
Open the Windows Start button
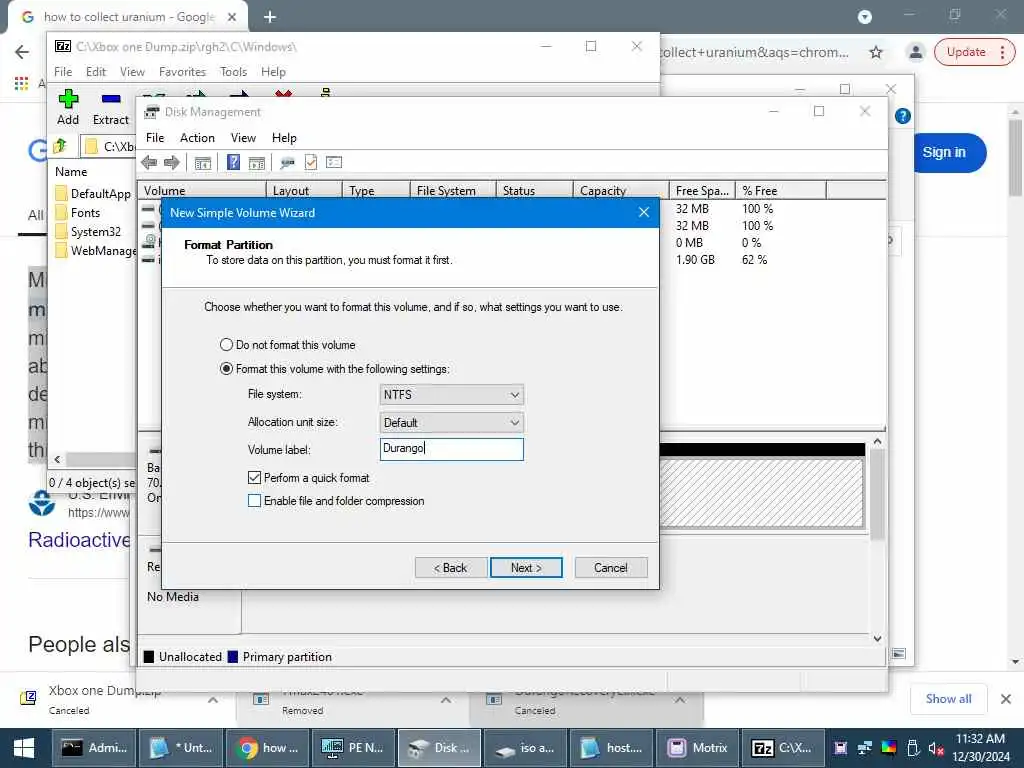point(24,748)
